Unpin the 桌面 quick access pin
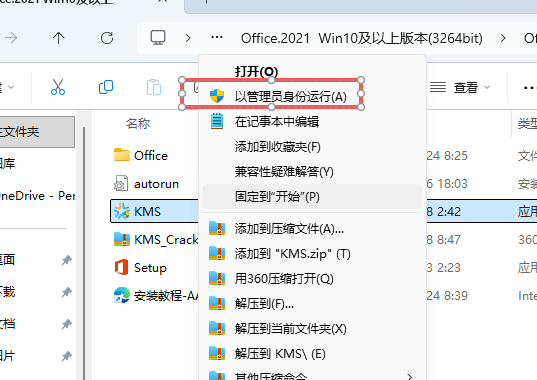The height and width of the screenshot is (380, 537). click(x=66, y=260)
